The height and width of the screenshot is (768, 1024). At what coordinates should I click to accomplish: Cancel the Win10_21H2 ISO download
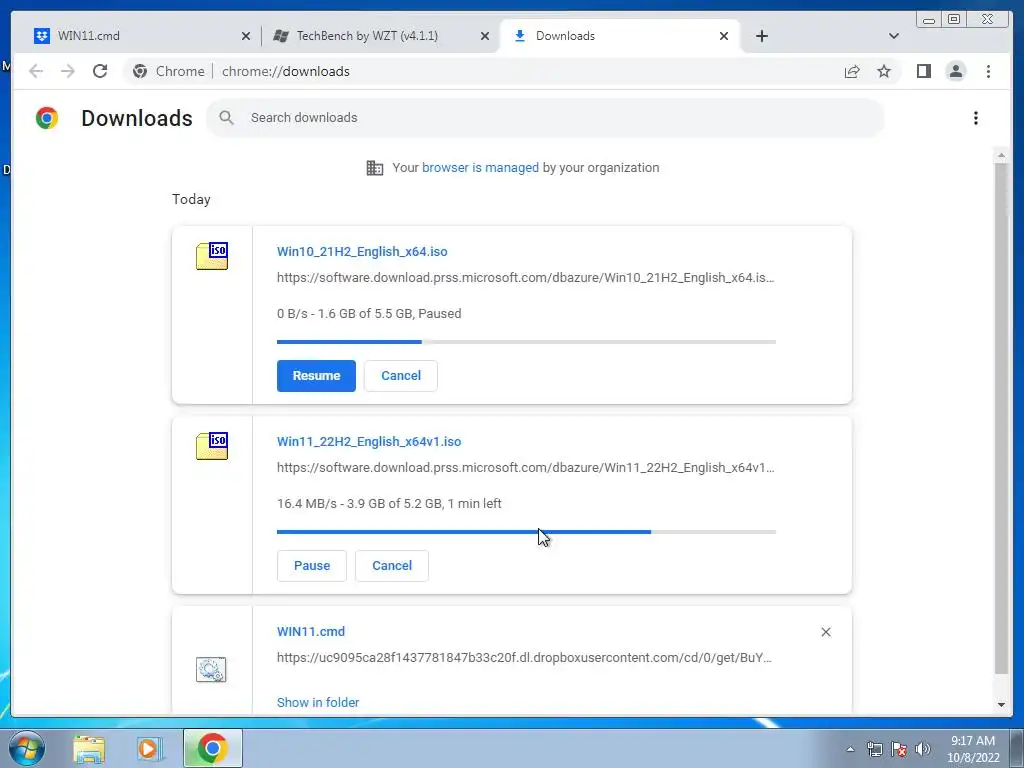click(401, 376)
